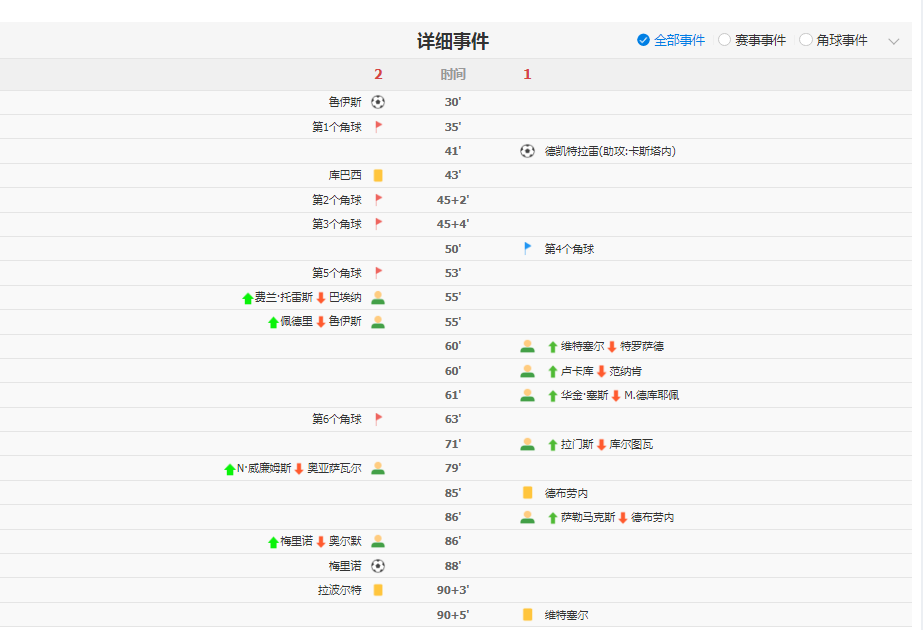Screen dimensions: 923x630
Task: Click player name 德布劳内 at 85'
Action: [566, 493]
